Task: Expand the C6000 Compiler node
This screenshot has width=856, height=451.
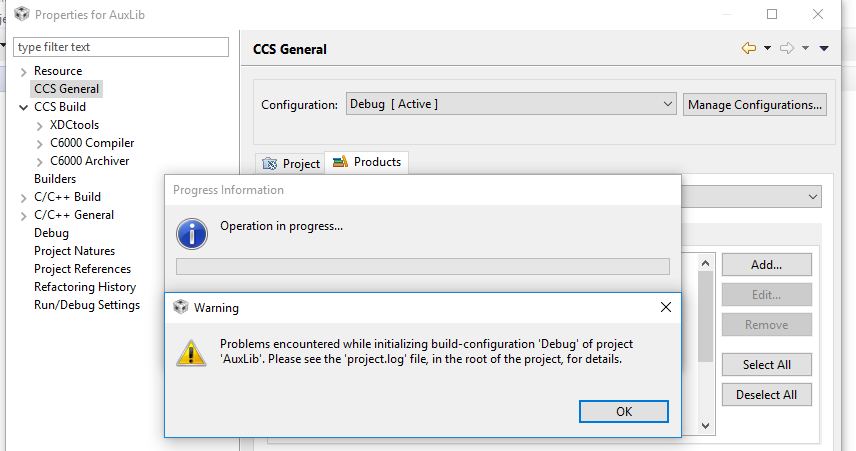Action: [40, 143]
